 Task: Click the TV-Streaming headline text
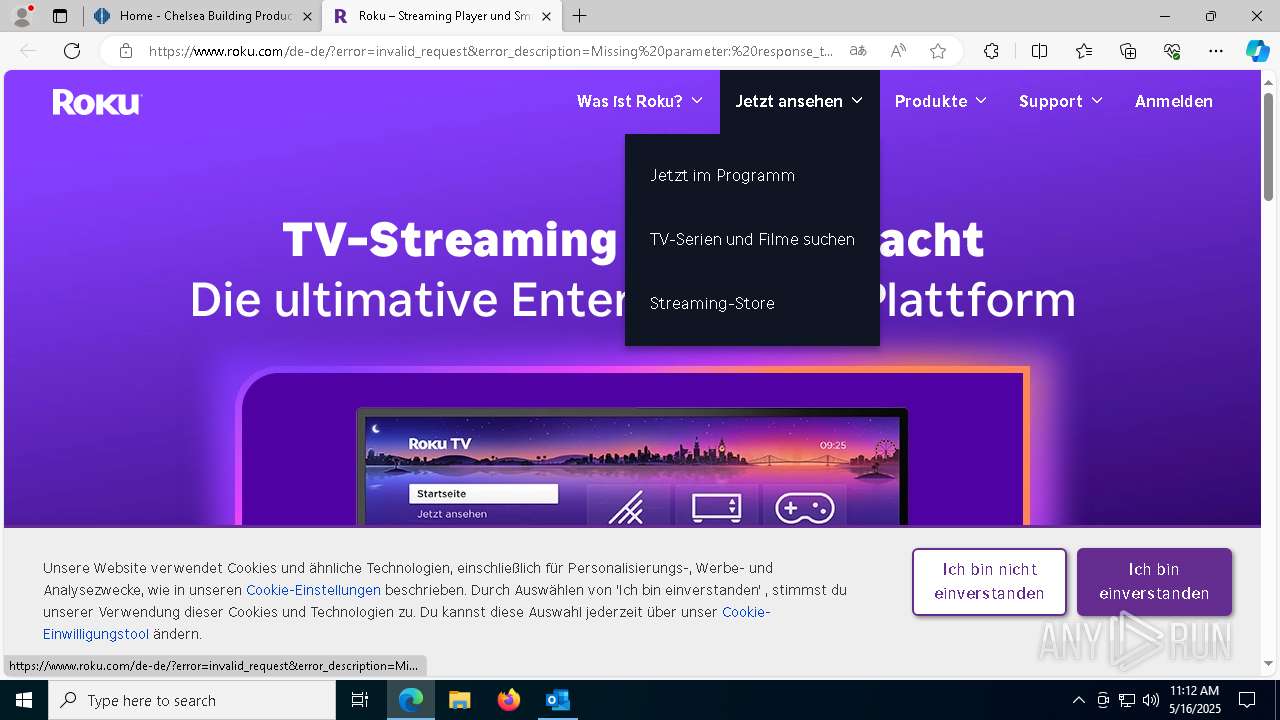coord(632,239)
